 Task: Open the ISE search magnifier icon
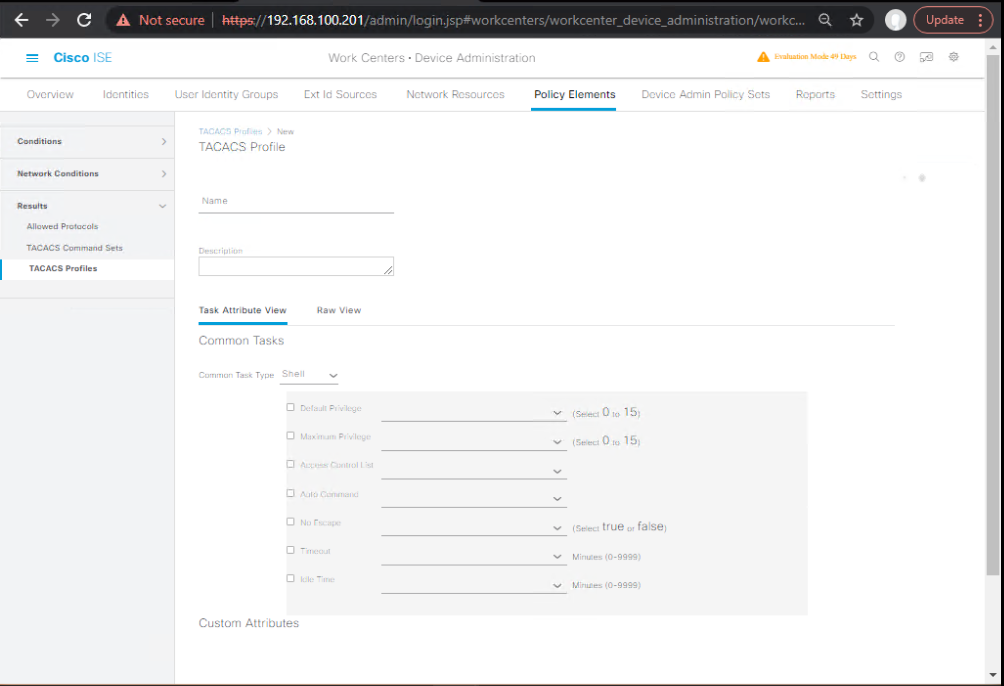tap(873, 57)
